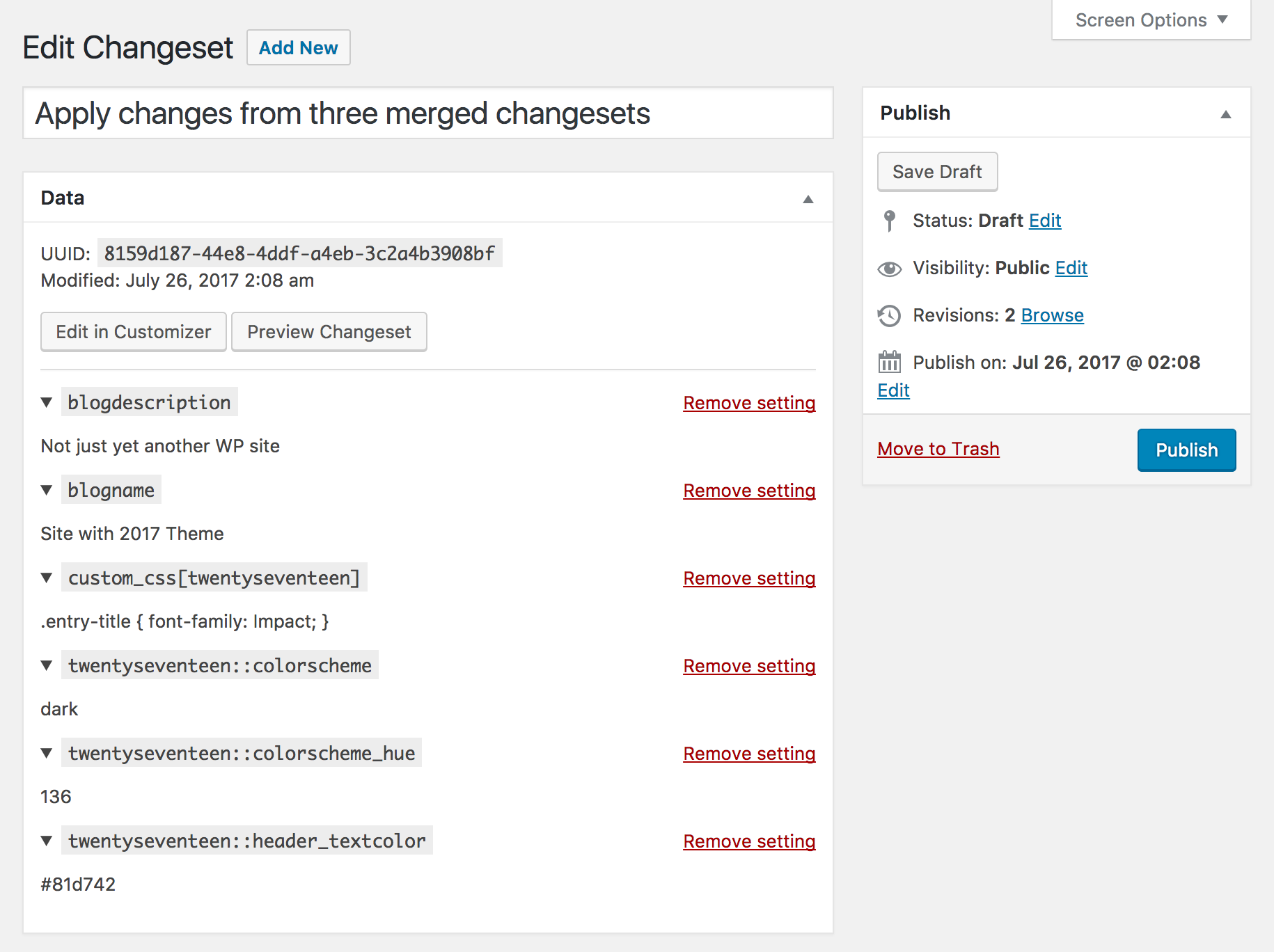
Task: Click the revisions history clock icon
Action: coord(889,316)
